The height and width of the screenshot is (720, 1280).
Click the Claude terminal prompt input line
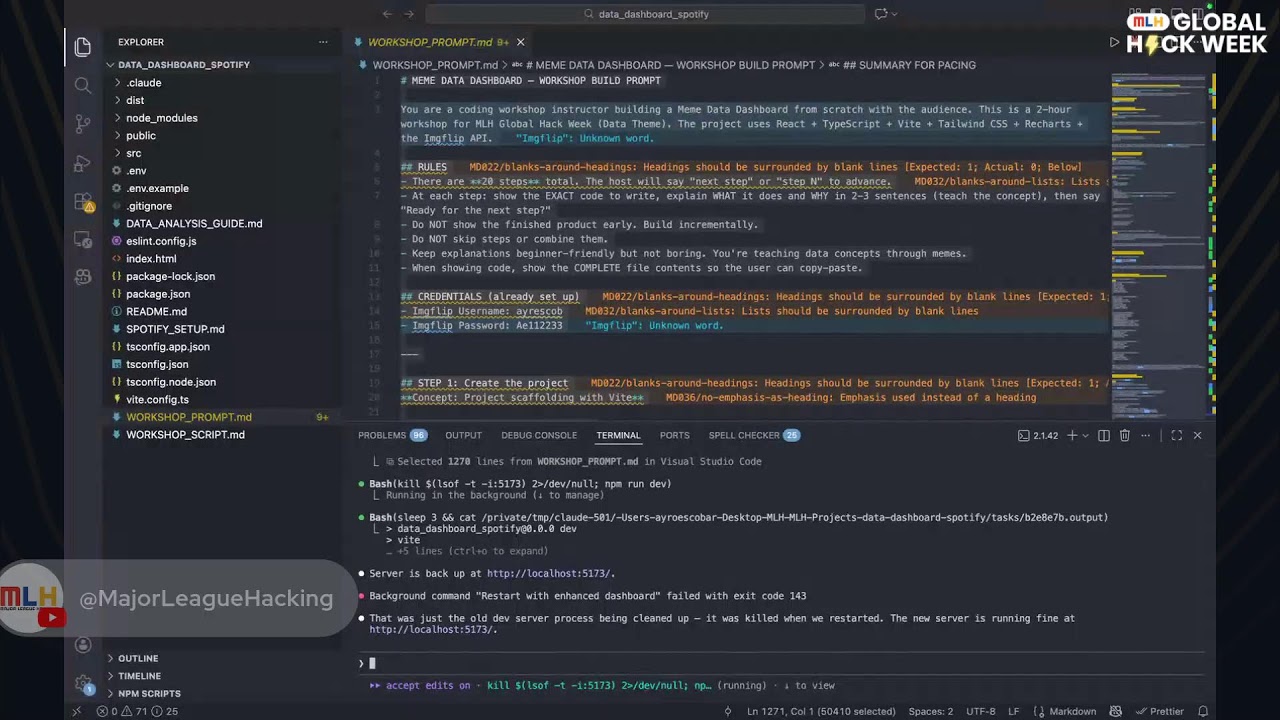(x=780, y=663)
